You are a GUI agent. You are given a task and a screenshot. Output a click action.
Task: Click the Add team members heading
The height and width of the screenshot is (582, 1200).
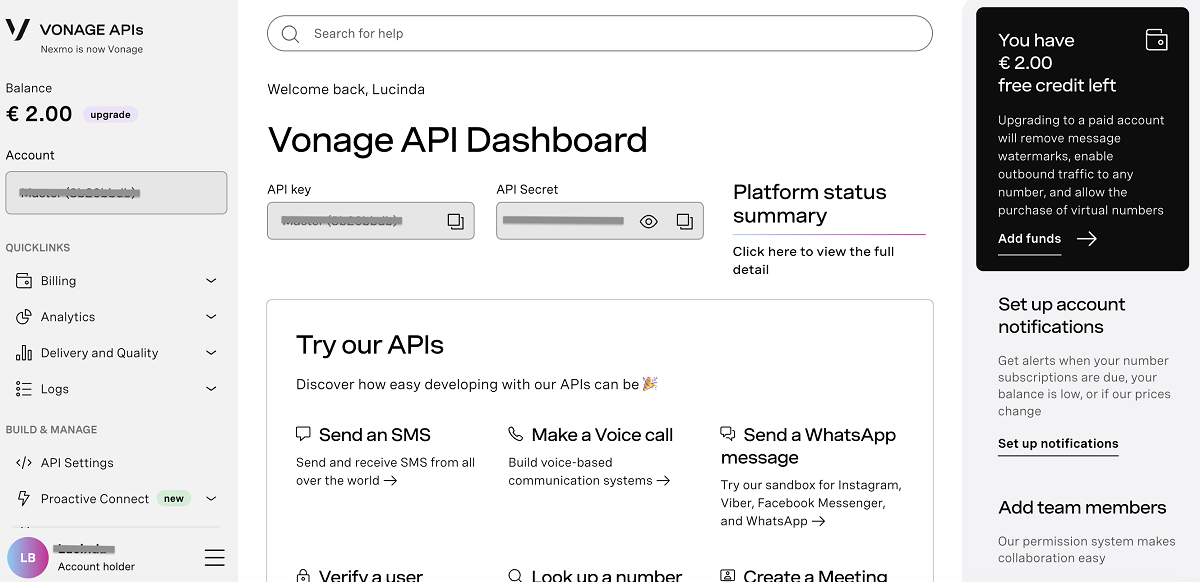coord(1082,508)
